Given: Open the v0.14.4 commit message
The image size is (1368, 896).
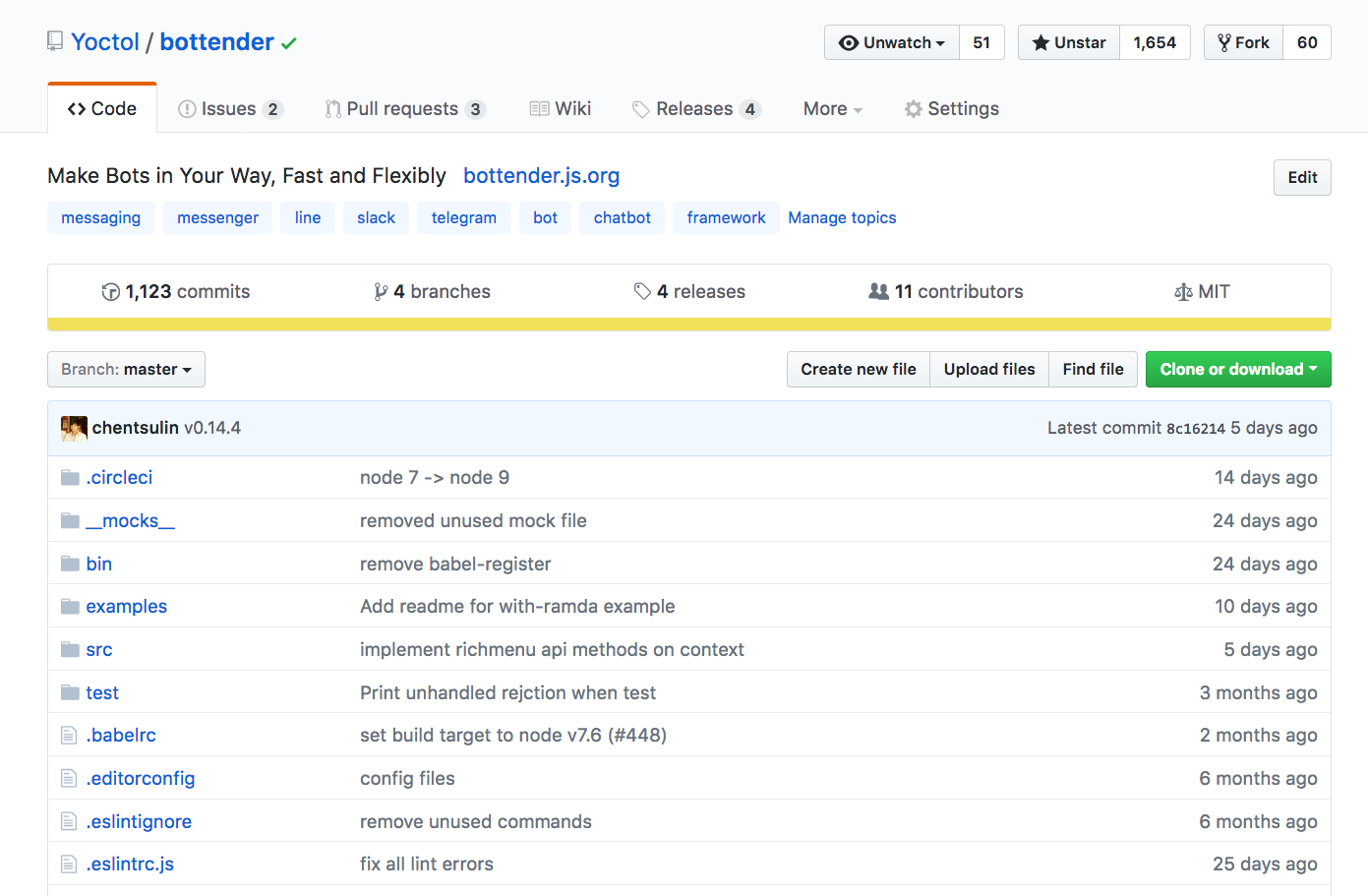Looking at the screenshot, I should tap(212, 428).
